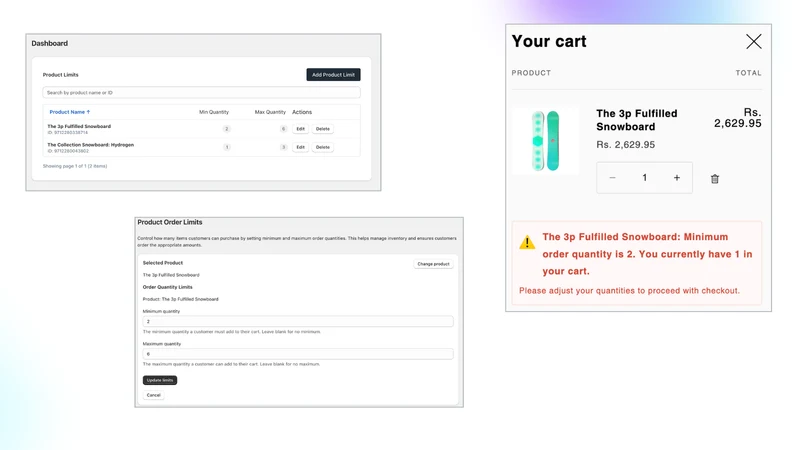Click the Dashboard heading
Image resolution: width=800 pixels, height=450 pixels.
tap(49, 43)
